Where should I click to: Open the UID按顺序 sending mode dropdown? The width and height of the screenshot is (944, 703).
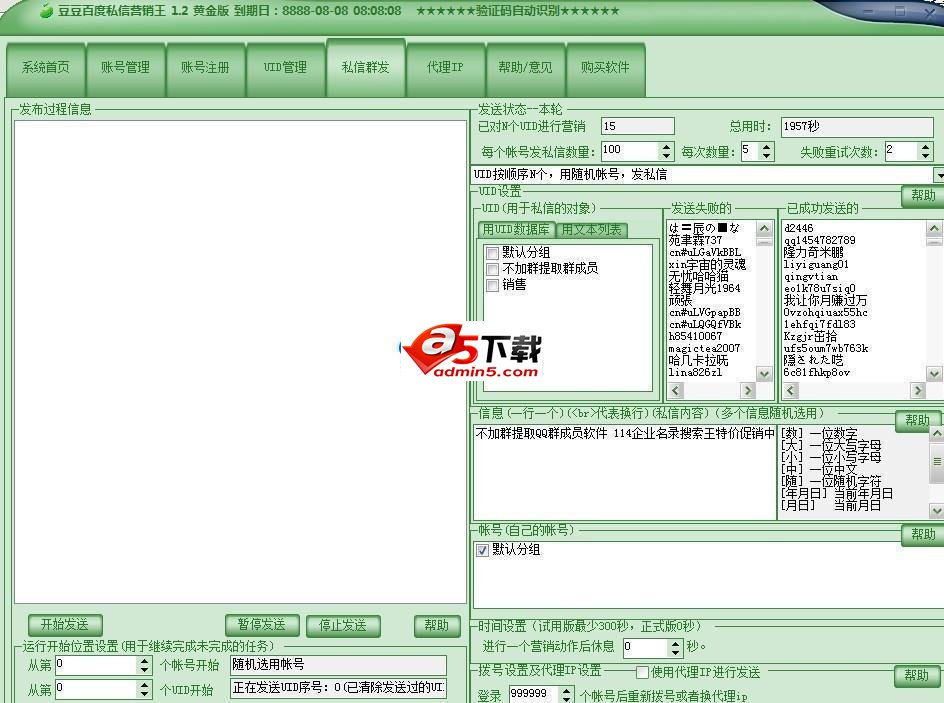(x=936, y=174)
